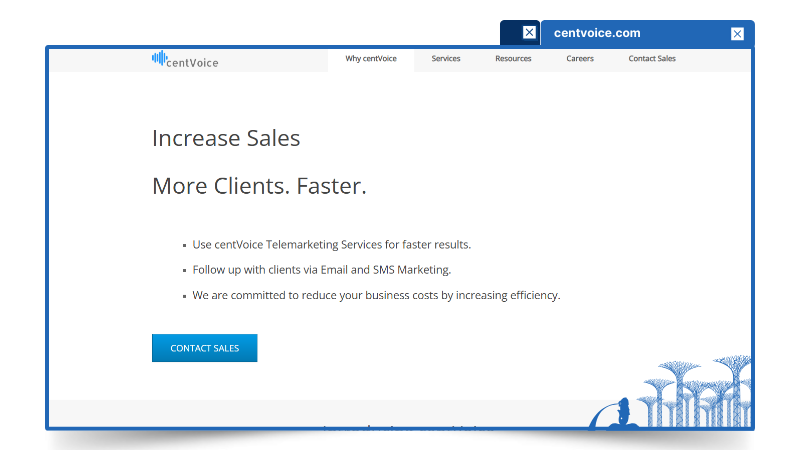Click the centVoice logo text

193,62
